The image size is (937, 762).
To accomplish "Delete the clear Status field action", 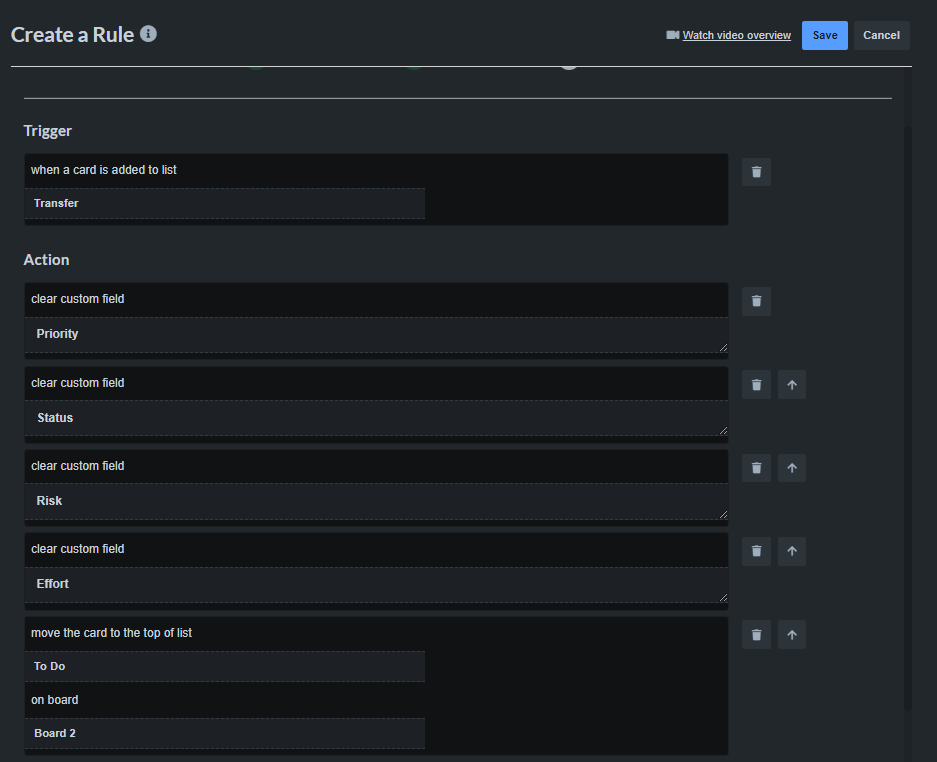I will pyautogui.click(x=756, y=384).
